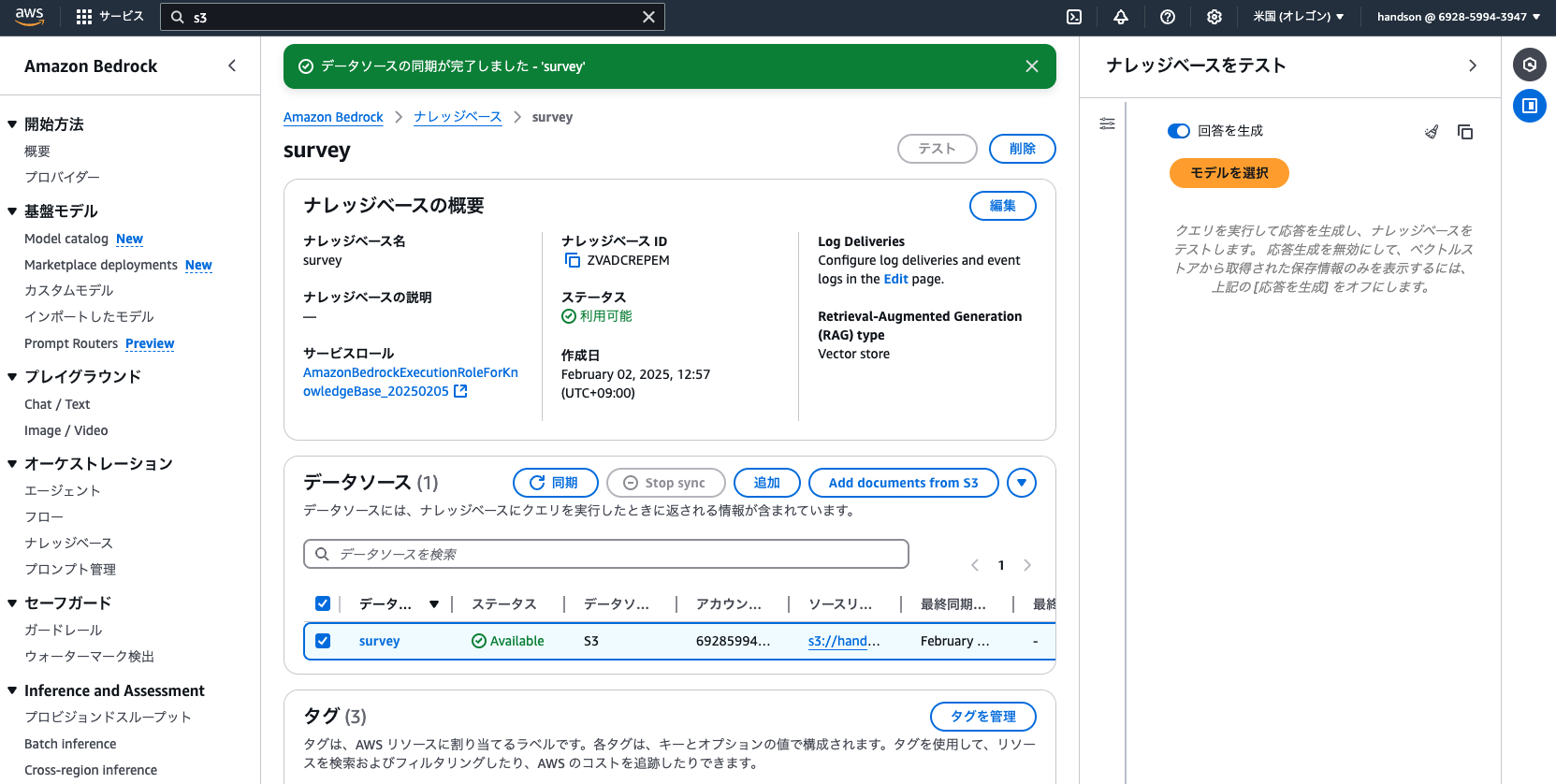Open フロー in sidebar
Viewport: 1556px width, 784px height.
[44, 516]
